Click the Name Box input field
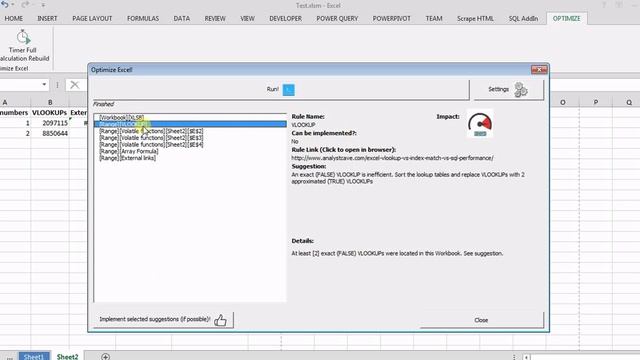Viewport: 640px width, 360px height. point(20,85)
